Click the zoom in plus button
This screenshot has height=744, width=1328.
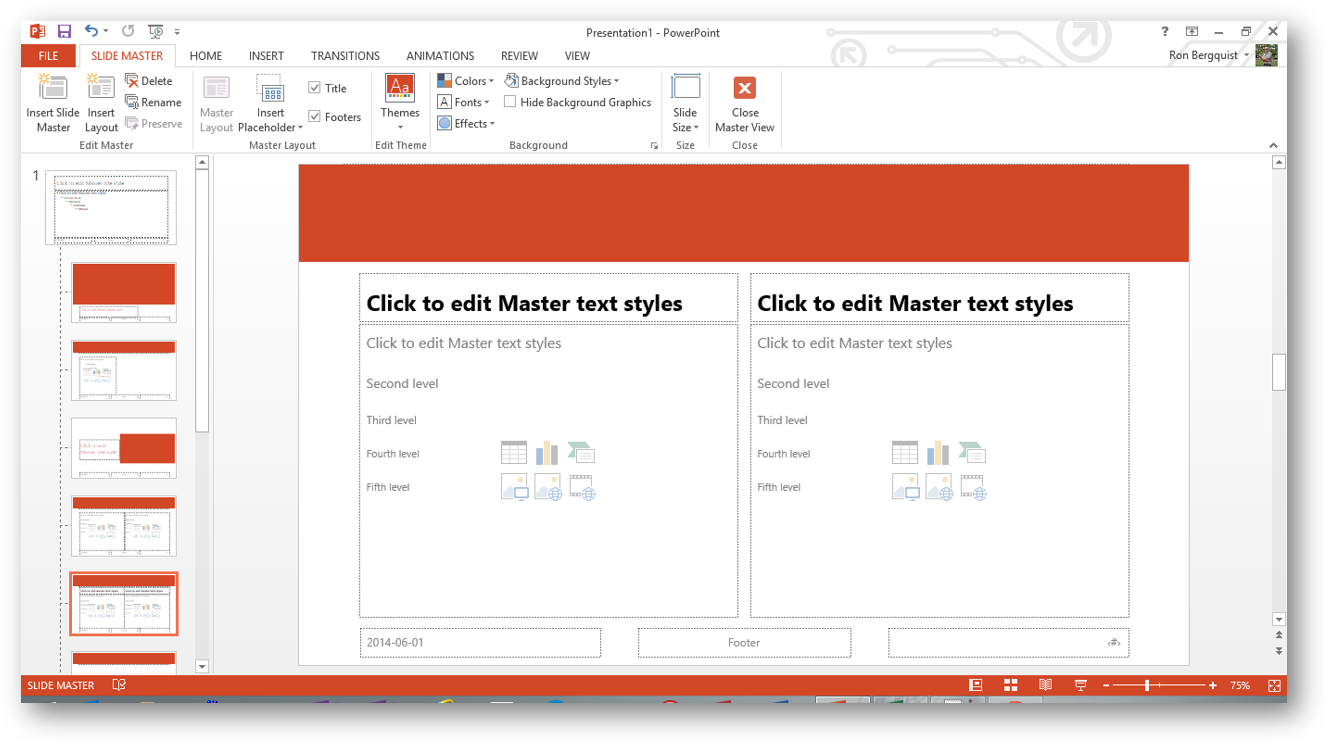coord(1213,686)
